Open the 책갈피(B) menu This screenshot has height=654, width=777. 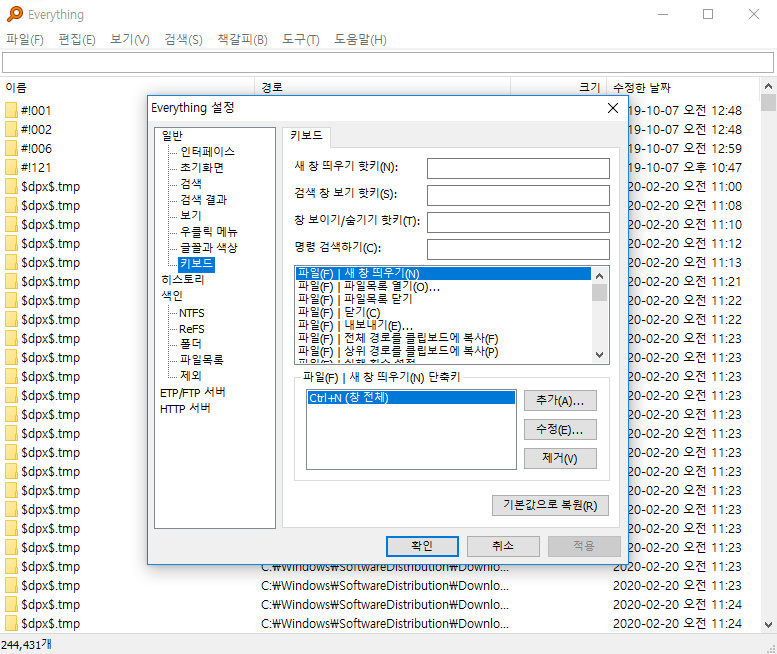[x=242, y=40]
